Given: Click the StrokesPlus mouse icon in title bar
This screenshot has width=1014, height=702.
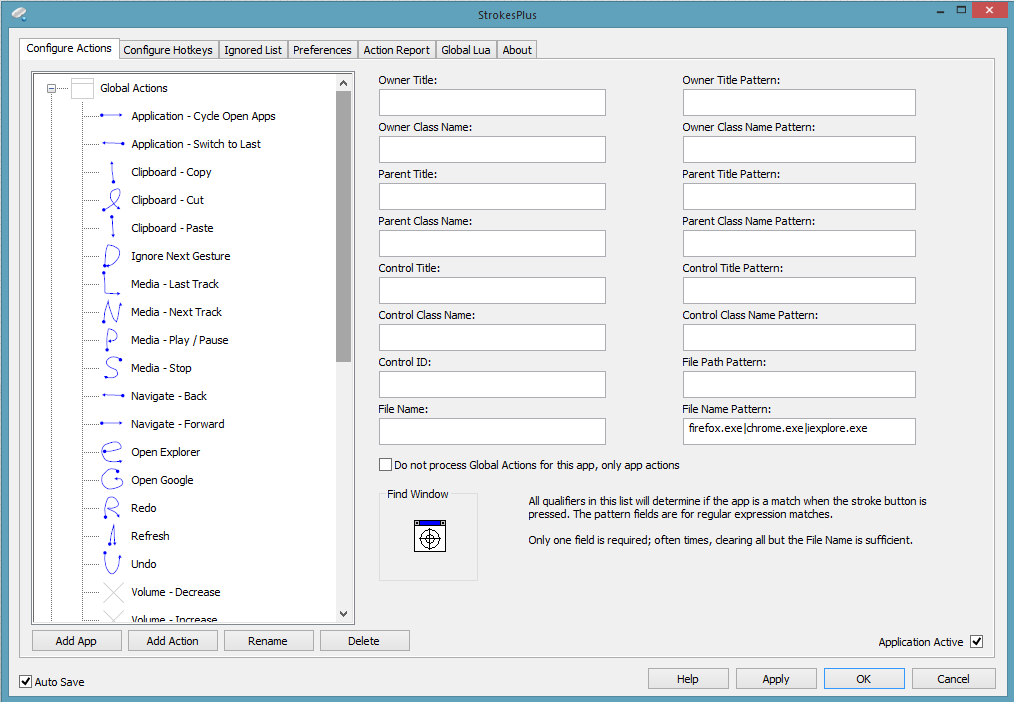Looking at the screenshot, I should tap(19, 14).
